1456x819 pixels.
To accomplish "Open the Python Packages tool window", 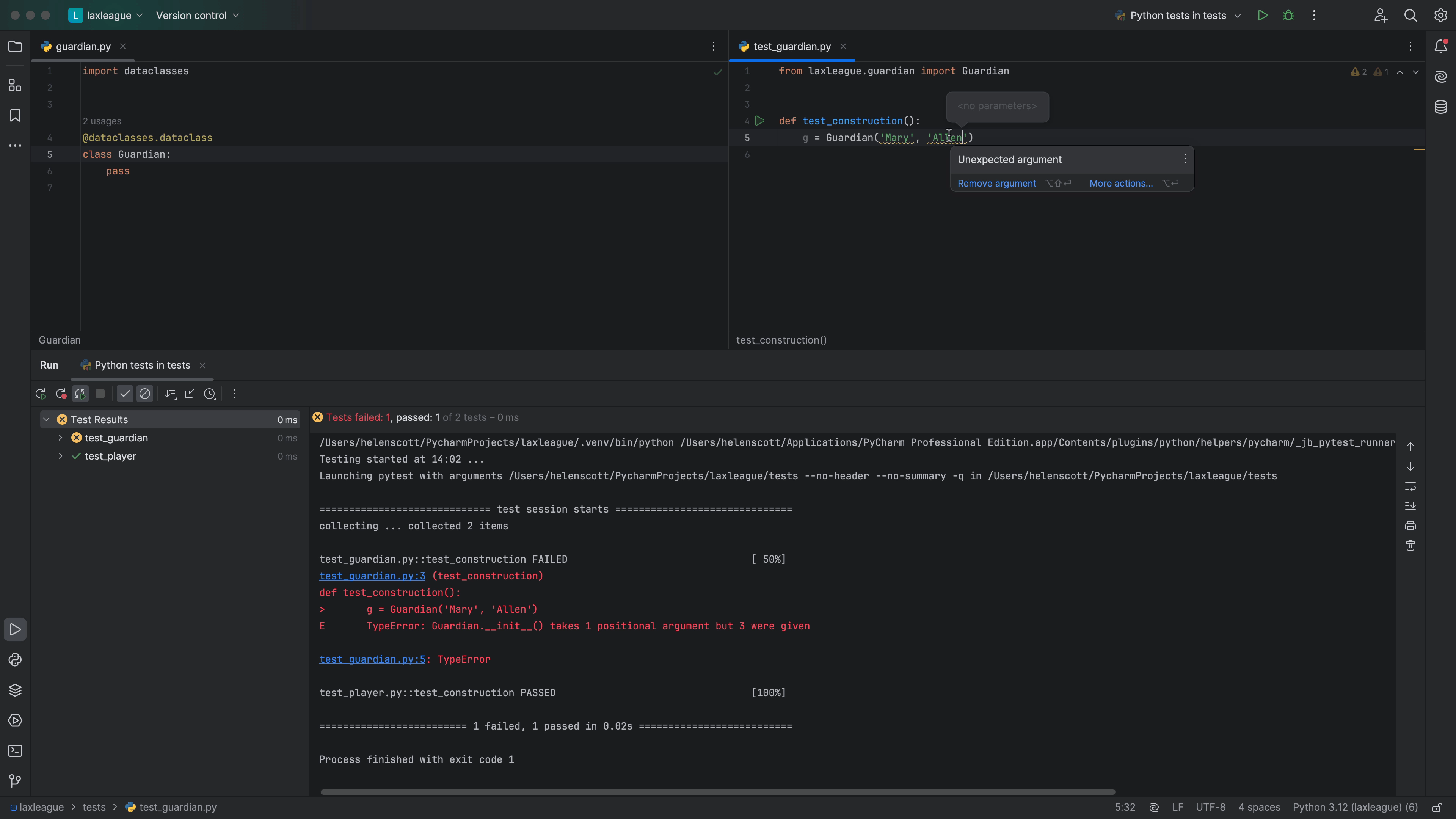I will click(x=15, y=690).
